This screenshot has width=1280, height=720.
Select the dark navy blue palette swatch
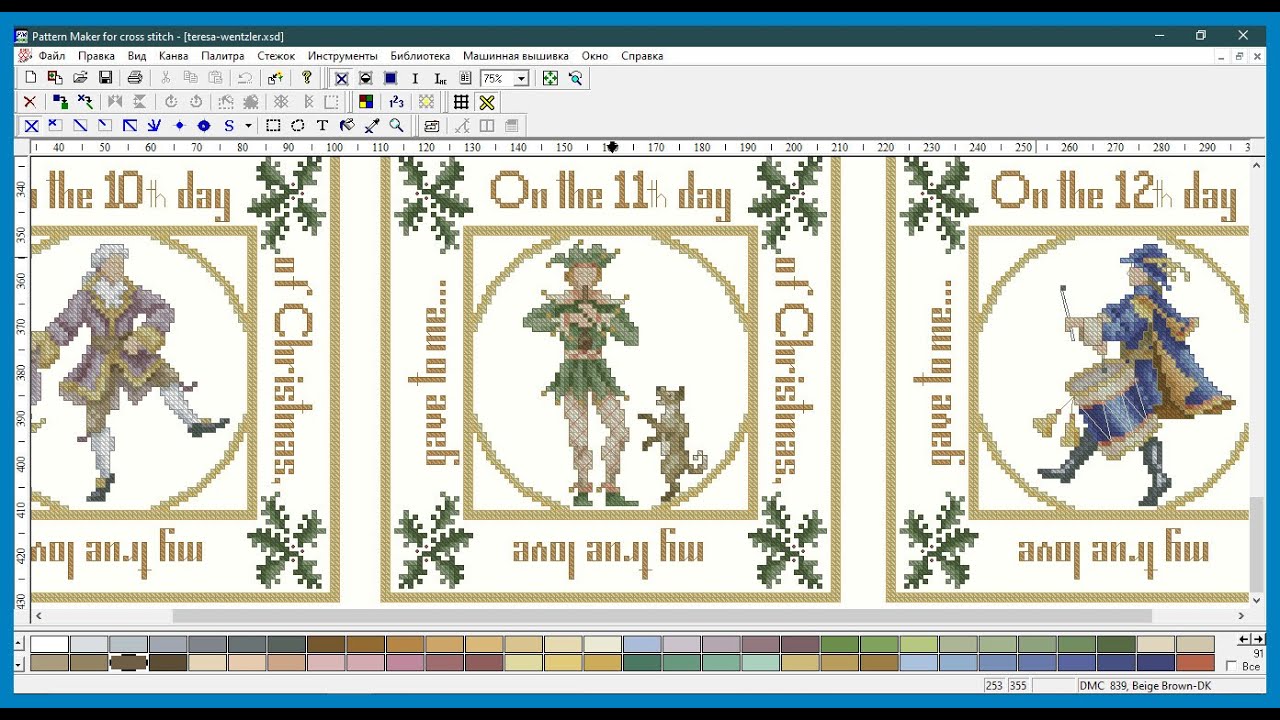click(1155, 662)
